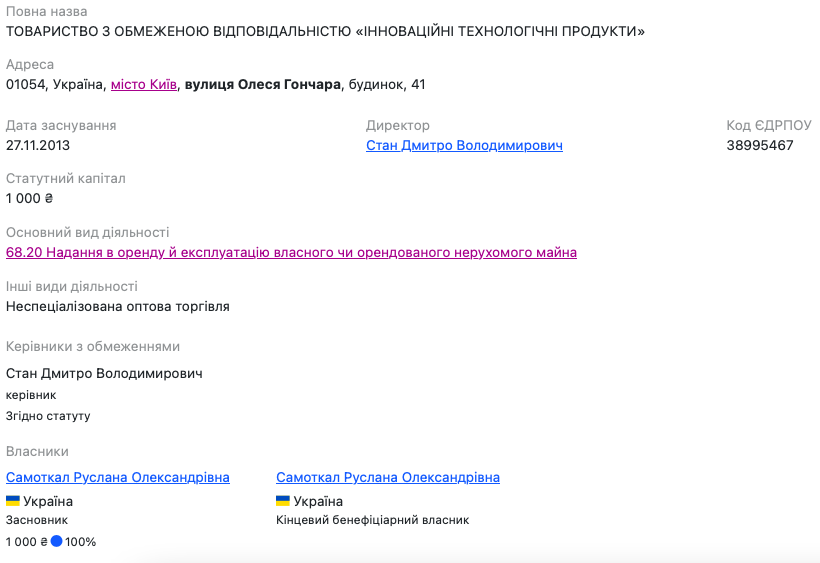Click the Ukraine flag under Засновник owner

tap(13, 501)
